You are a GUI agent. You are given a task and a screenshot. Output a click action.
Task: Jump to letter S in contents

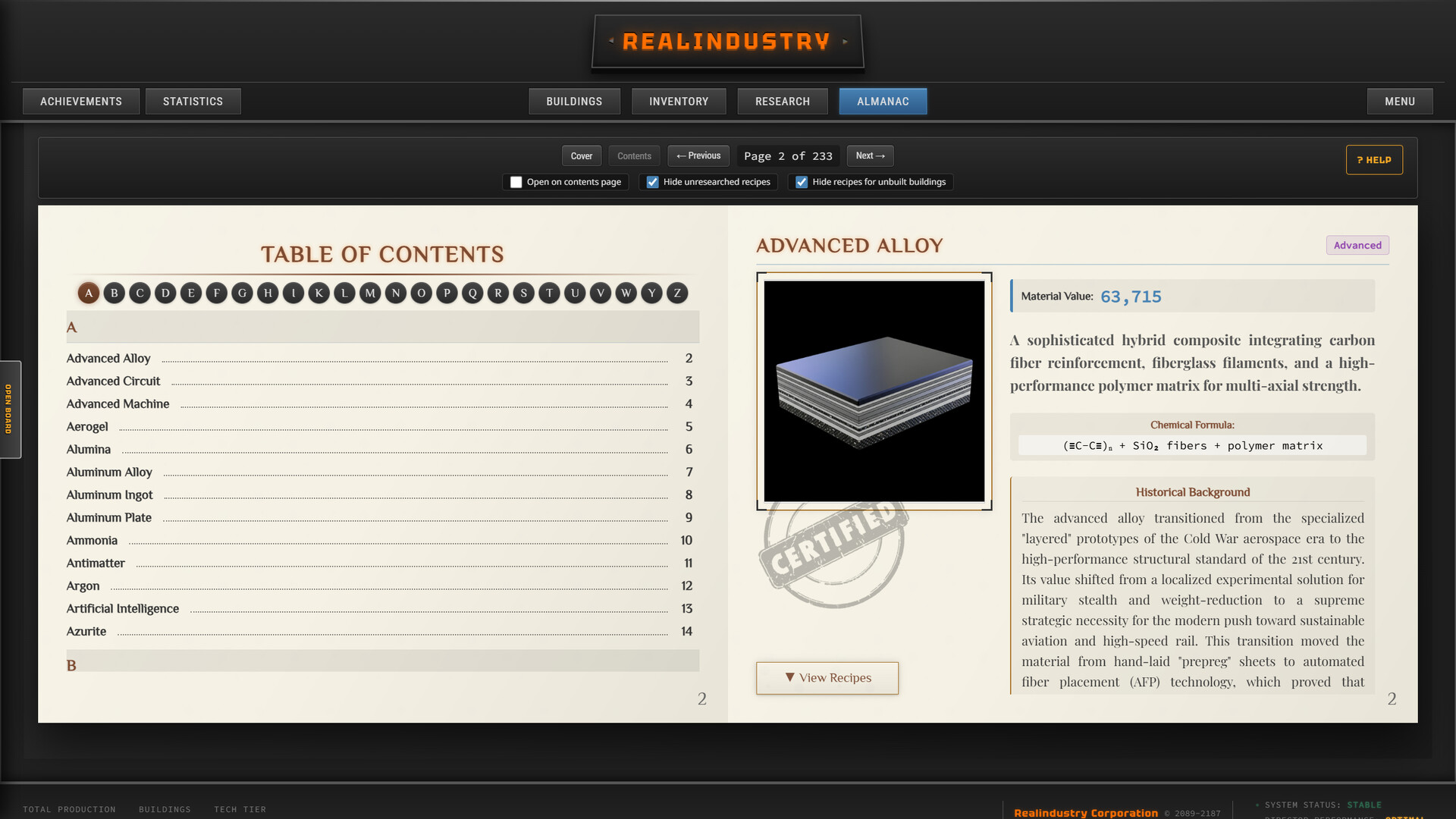[524, 293]
